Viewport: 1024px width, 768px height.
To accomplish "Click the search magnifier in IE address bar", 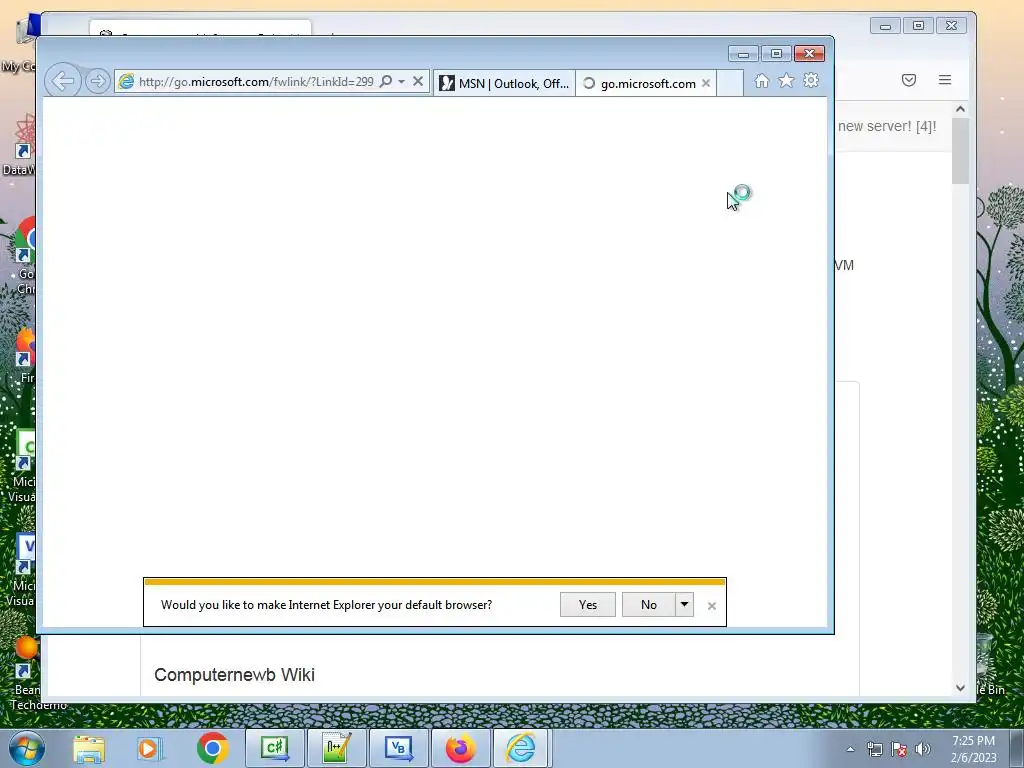I will (x=386, y=82).
